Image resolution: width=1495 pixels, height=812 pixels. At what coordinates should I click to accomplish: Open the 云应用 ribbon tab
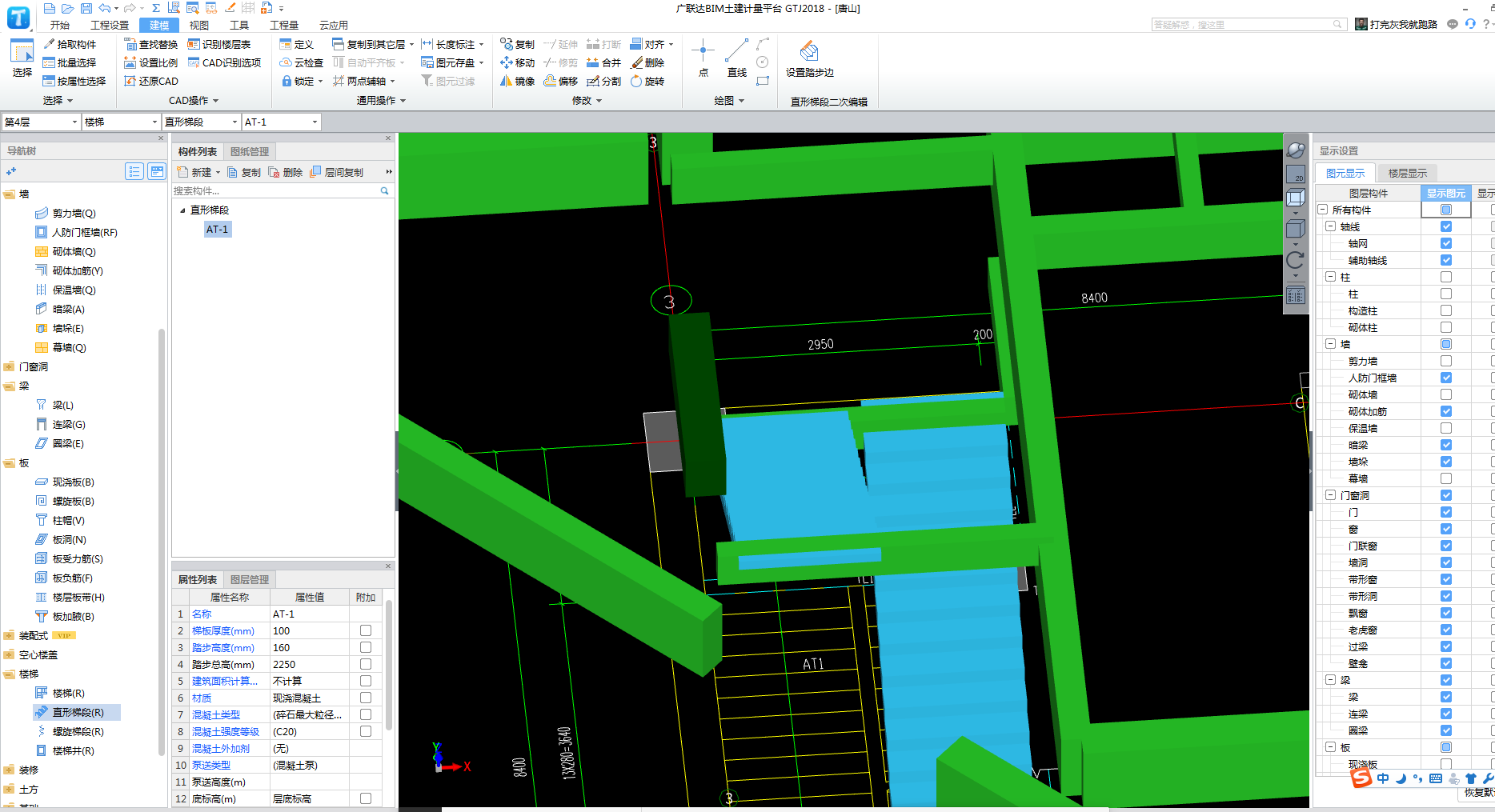pyautogui.click(x=334, y=25)
